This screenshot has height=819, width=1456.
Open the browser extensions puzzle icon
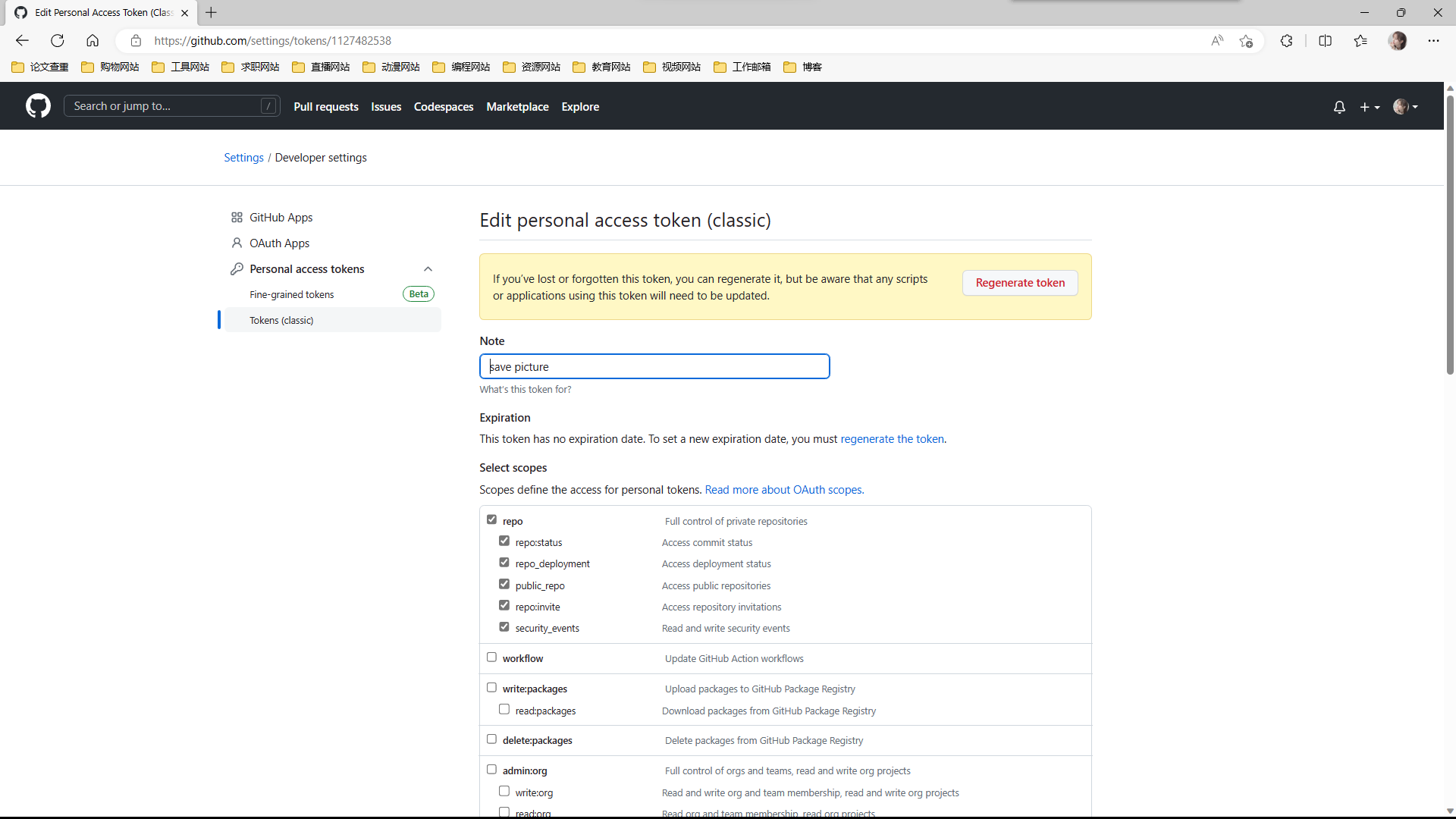(x=1286, y=41)
